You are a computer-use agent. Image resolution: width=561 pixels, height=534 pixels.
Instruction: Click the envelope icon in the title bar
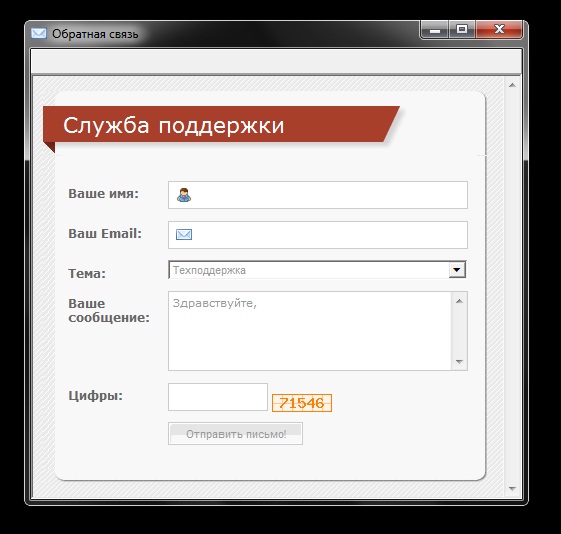(x=39, y=33)
